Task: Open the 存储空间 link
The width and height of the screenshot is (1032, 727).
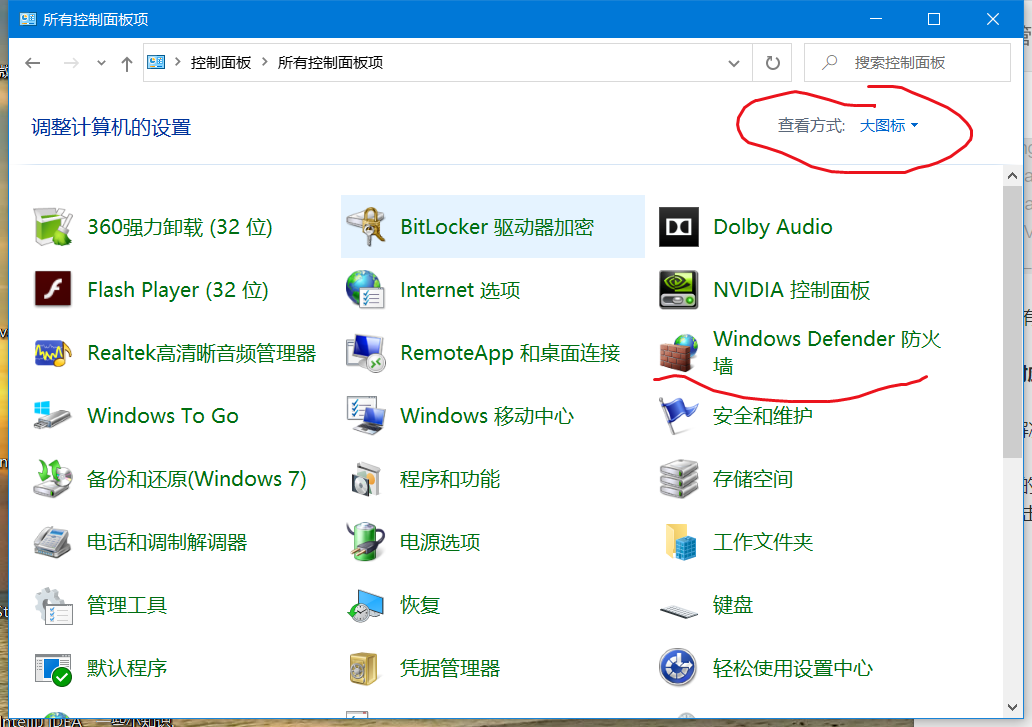Action: (x=753, y=479)
